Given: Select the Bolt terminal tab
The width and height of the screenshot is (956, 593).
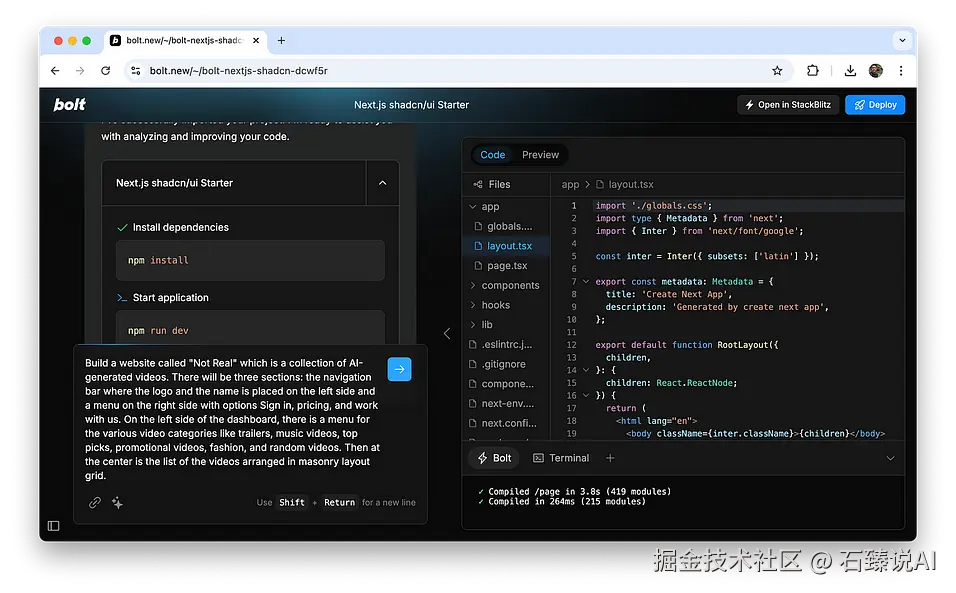Looking at the screenshot, I should point(494,458).
